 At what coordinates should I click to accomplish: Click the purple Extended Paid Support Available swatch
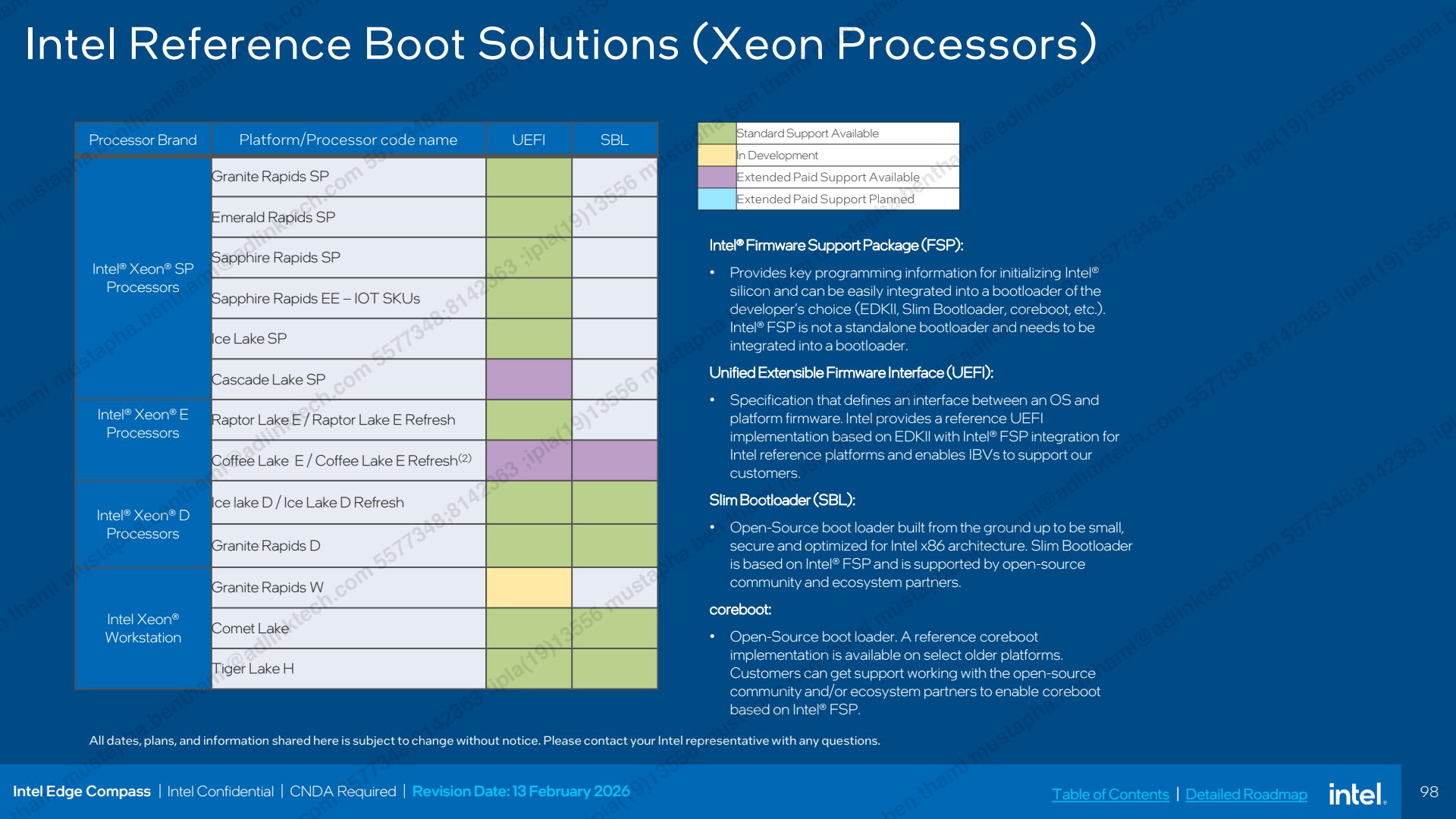[x=717, y=177]
